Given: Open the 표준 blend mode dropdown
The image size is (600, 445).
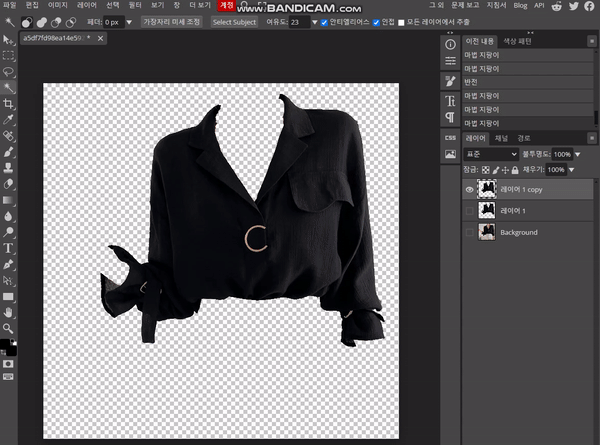Looking at the screenshot, I should (490, 155).
